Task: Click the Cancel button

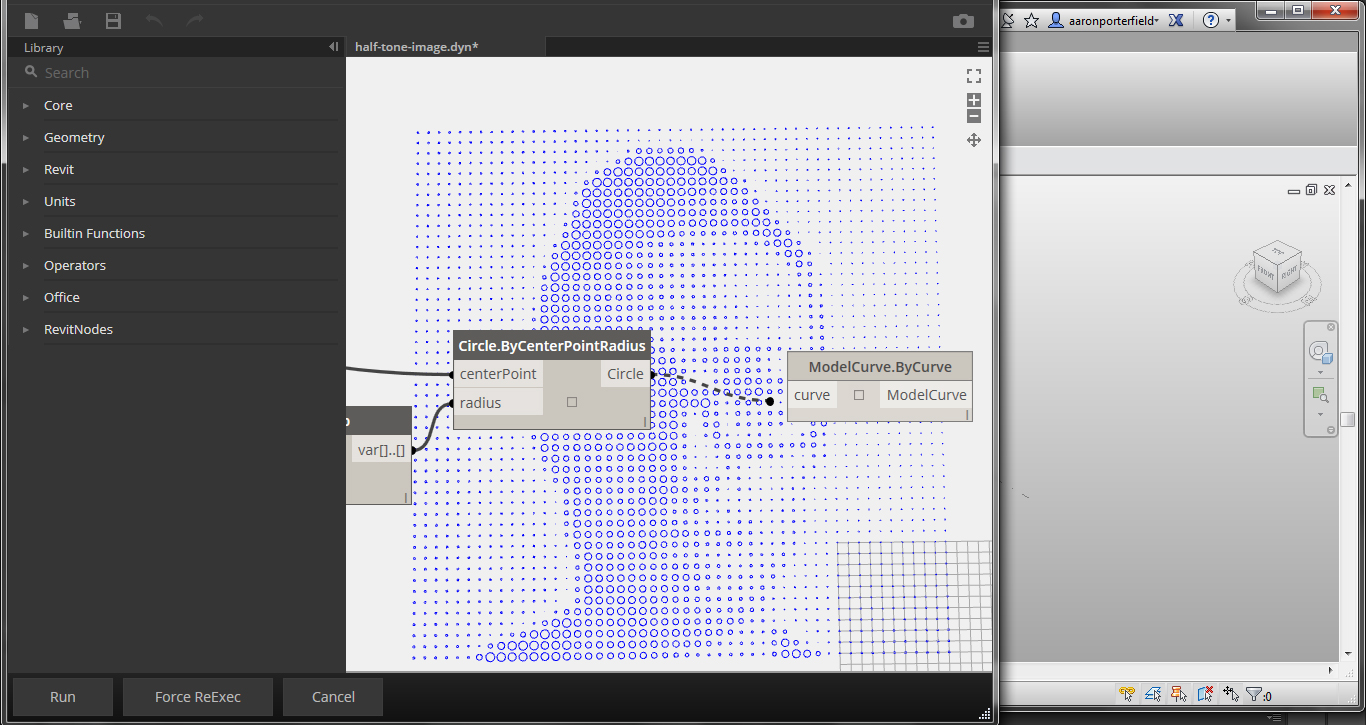Action: coord(333,697)
